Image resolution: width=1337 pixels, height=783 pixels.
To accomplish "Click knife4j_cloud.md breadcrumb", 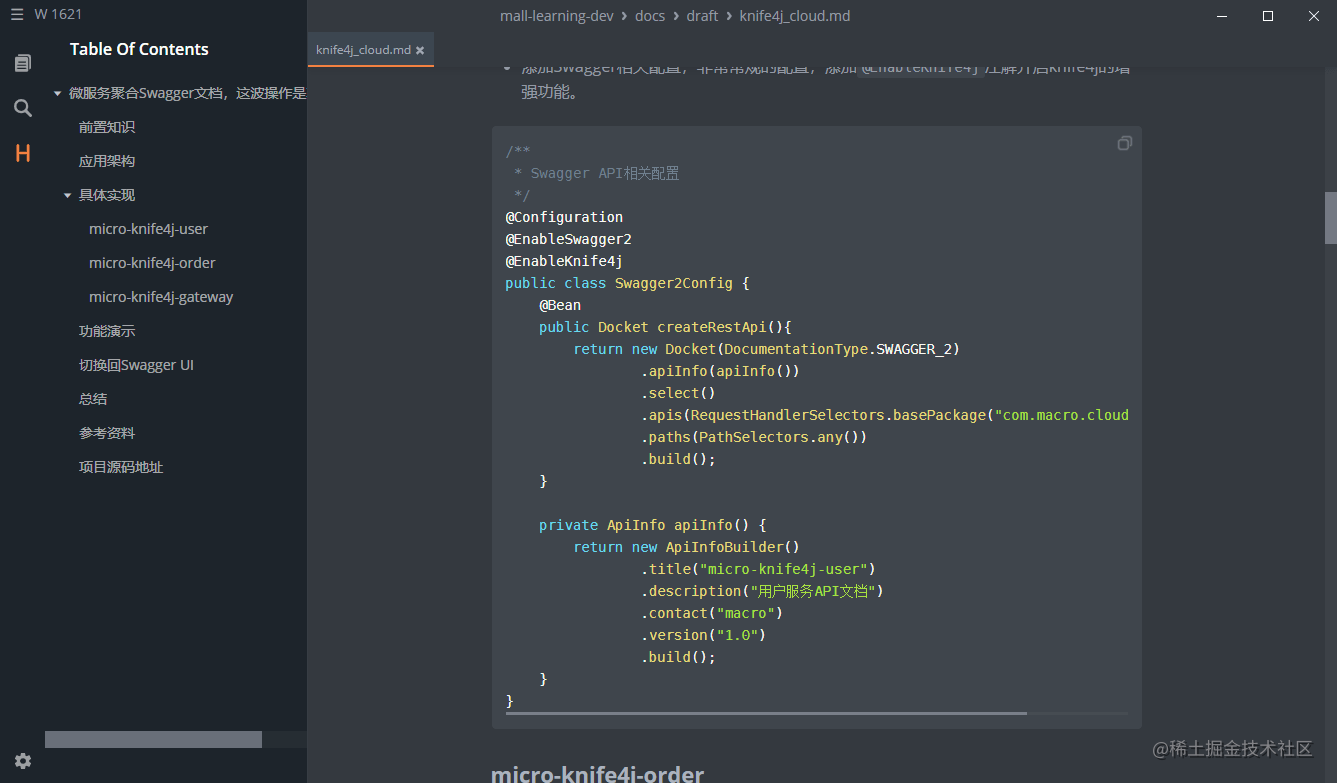I will pos(795,16).
